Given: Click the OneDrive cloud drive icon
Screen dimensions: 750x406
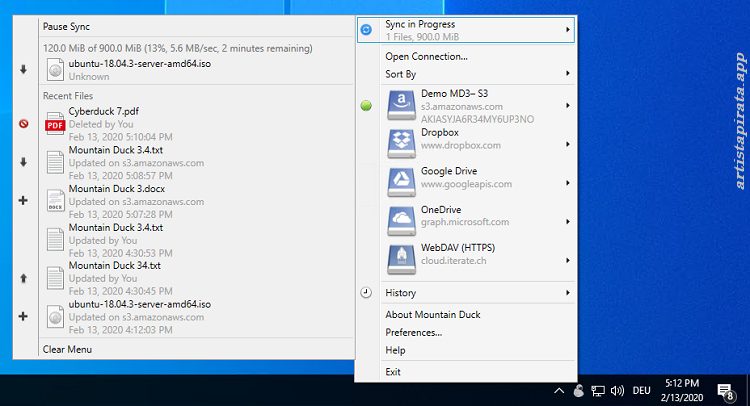Looking at the screenshot, I should click(401, 218).
